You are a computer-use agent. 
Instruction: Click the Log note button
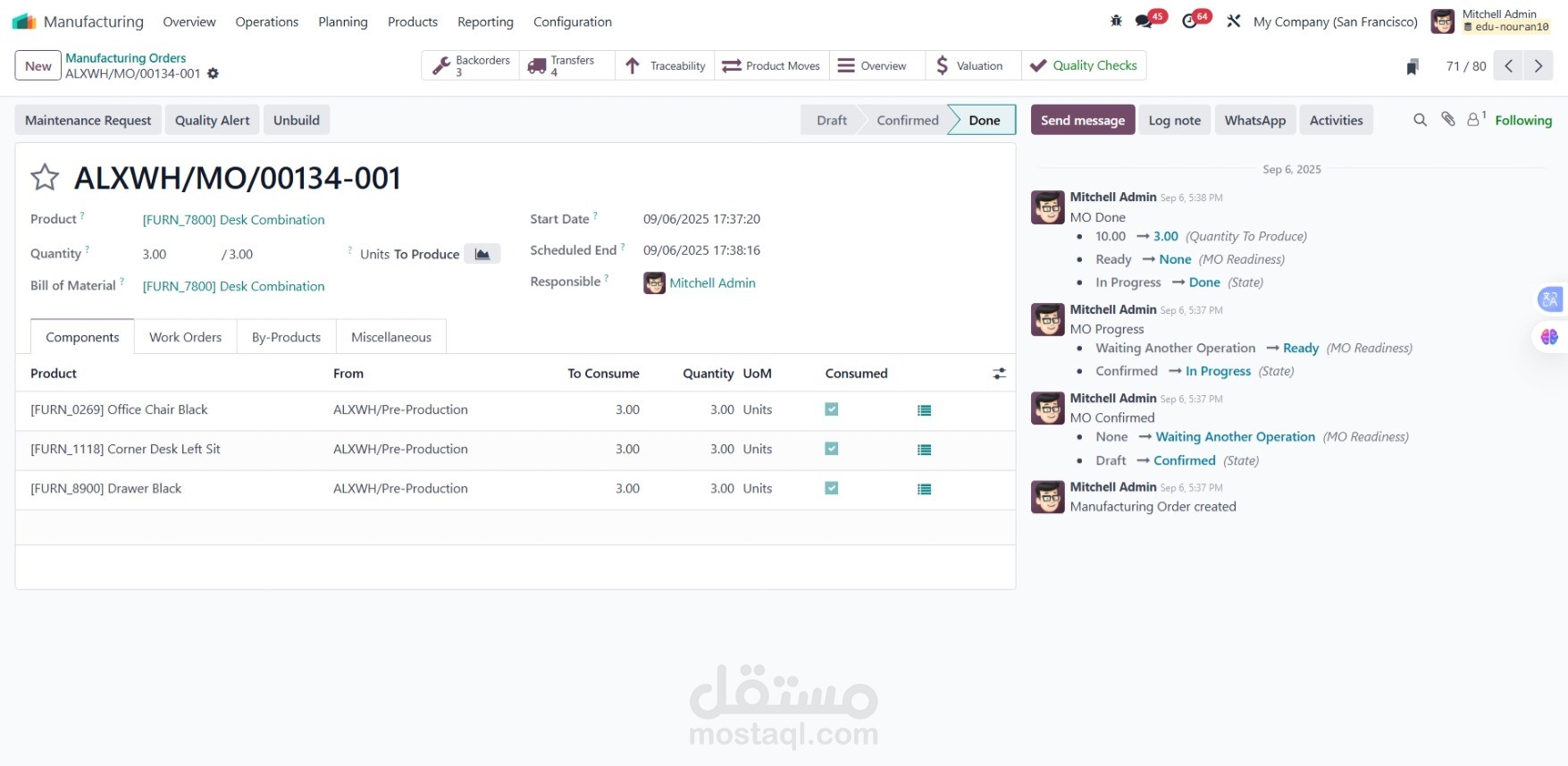pos(1174,121)
